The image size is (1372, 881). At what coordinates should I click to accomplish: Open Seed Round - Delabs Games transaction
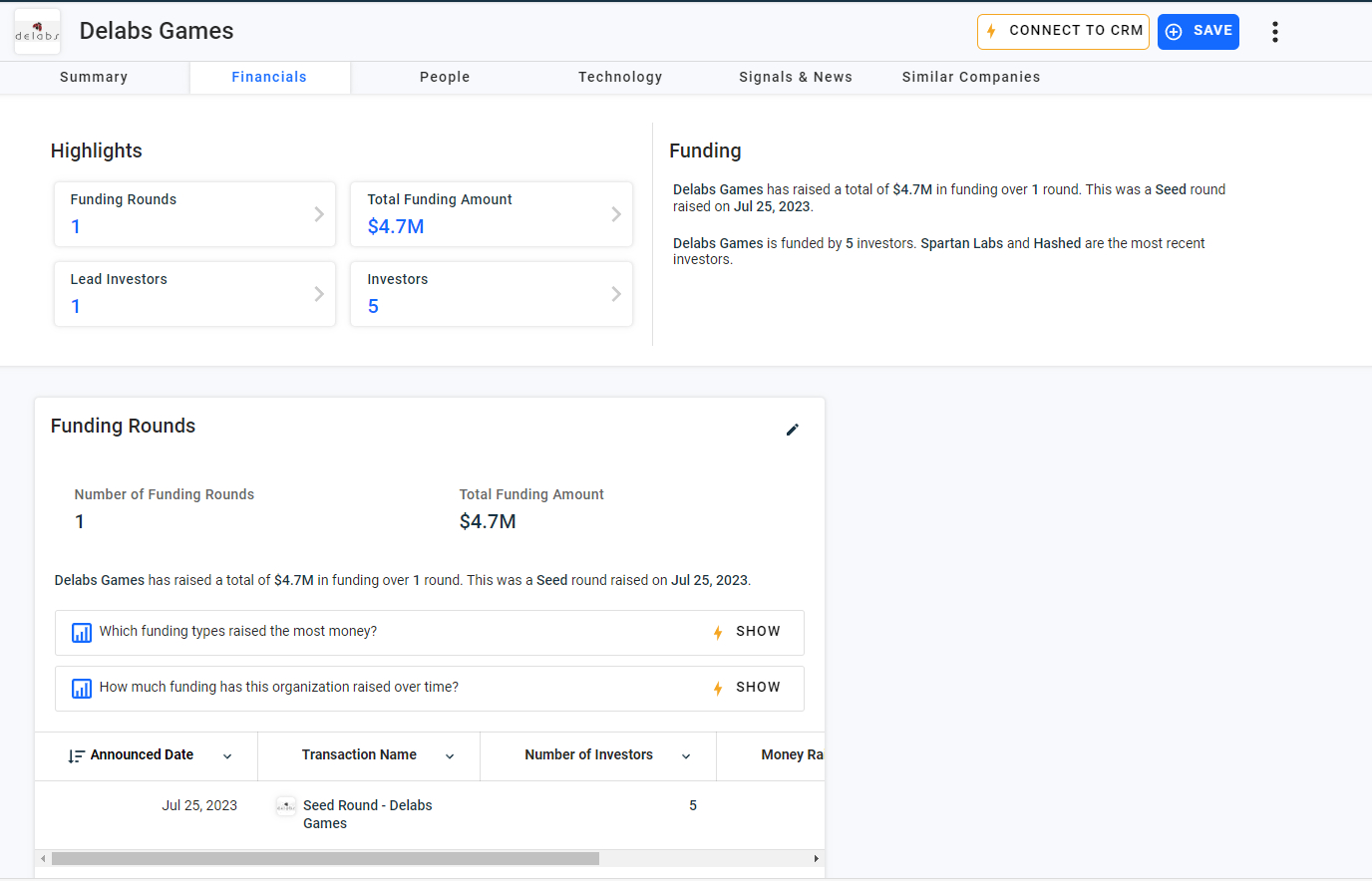point(367,814)
